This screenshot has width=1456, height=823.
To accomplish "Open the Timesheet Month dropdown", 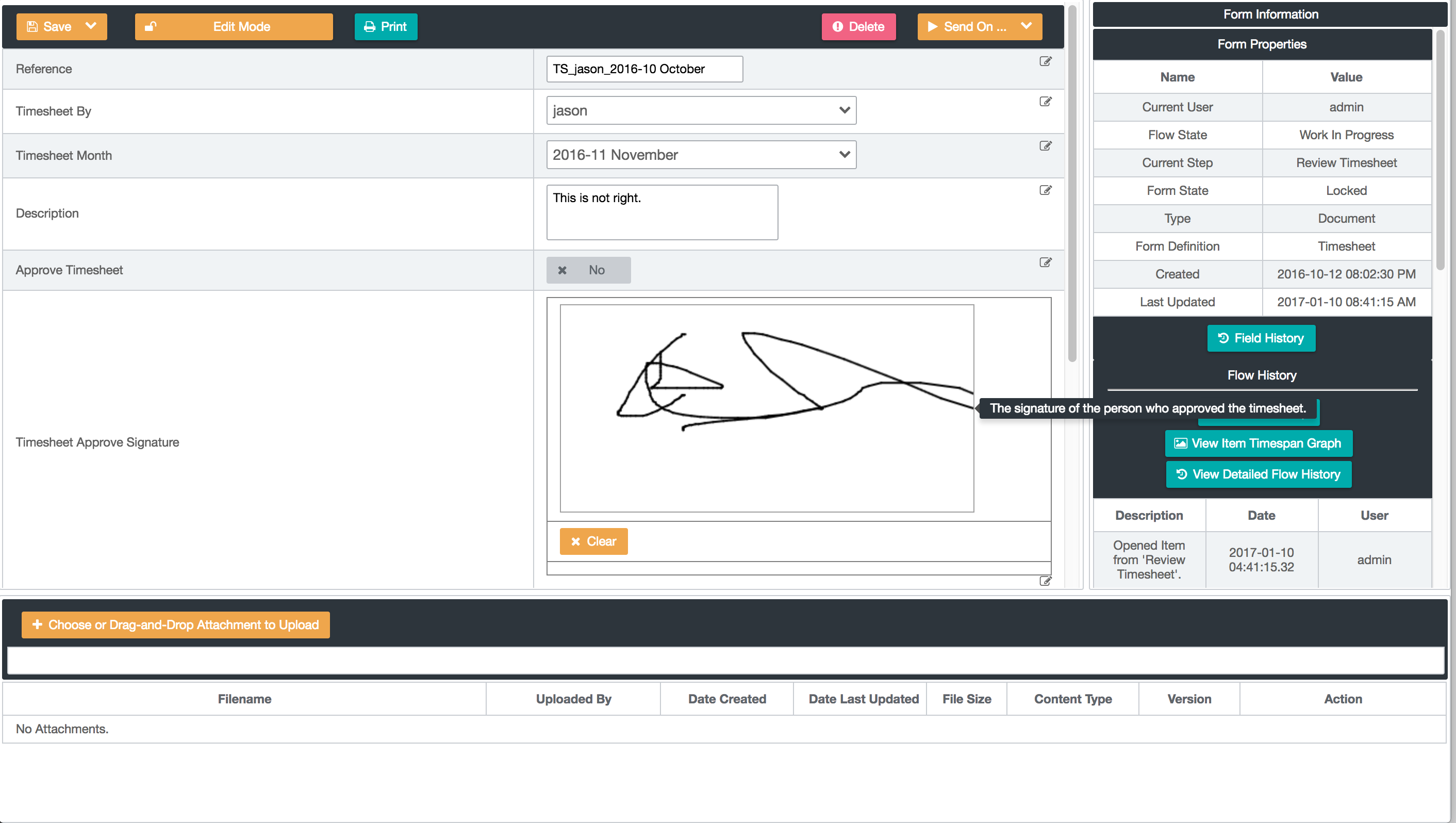I will click(700, 155).
